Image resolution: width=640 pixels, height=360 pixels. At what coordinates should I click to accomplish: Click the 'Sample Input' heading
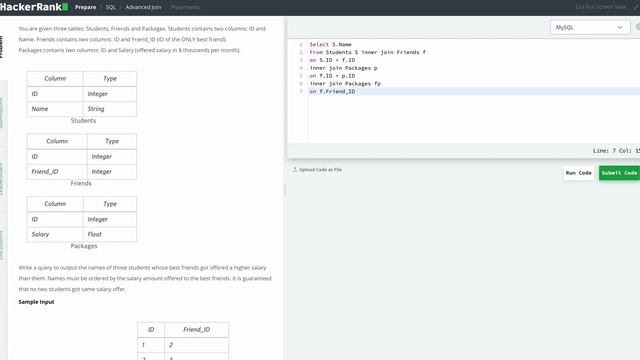pos(36,302)
